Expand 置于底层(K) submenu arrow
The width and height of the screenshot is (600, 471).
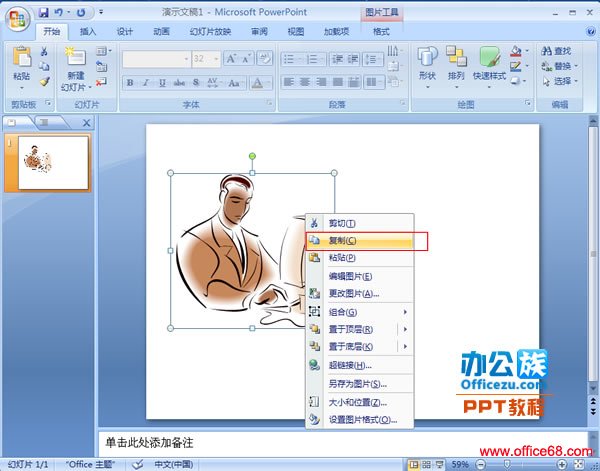405,346
